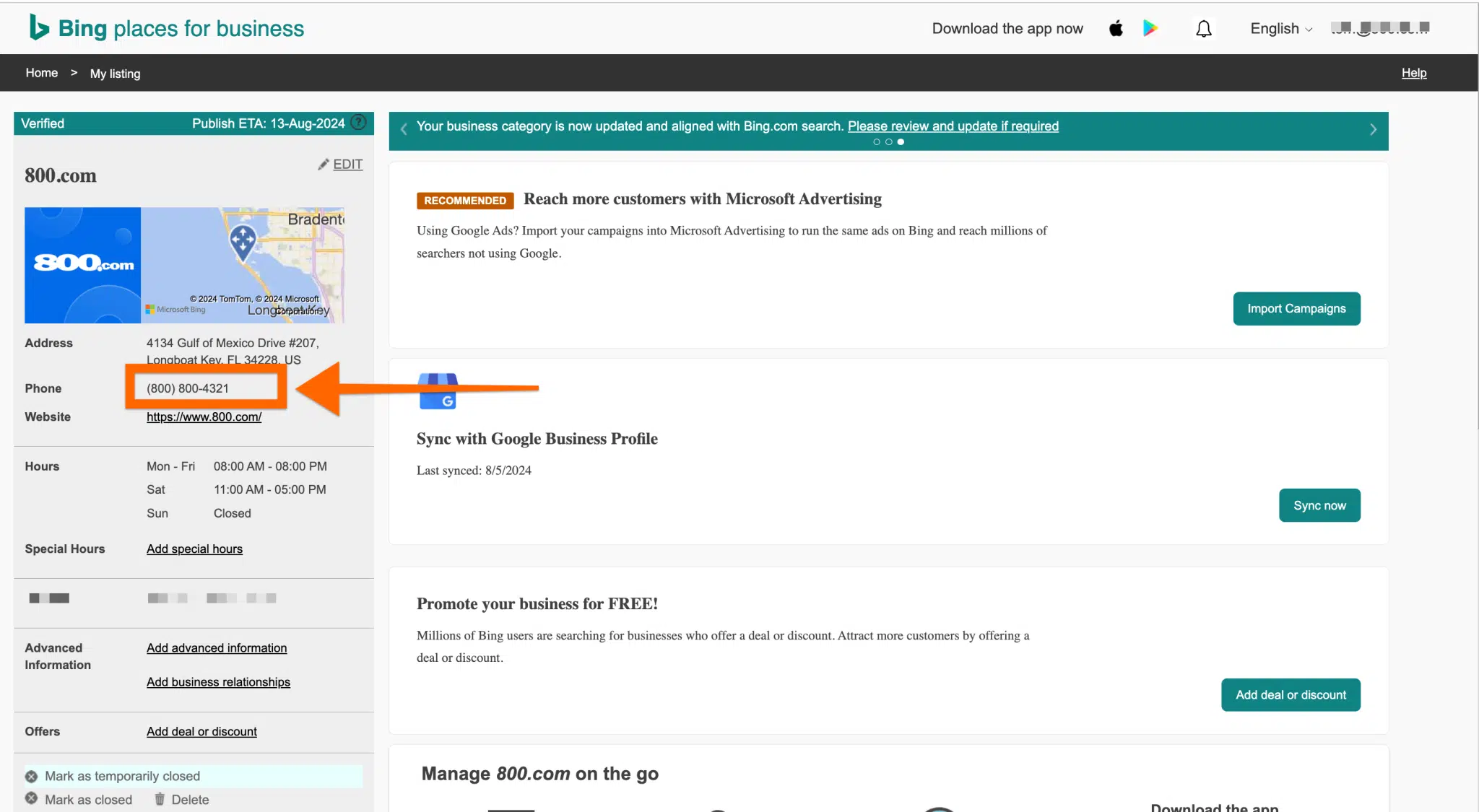This screenshot has height=812, width=1479.
Task: Select first banner carousel dot
Action: [877, 142]
